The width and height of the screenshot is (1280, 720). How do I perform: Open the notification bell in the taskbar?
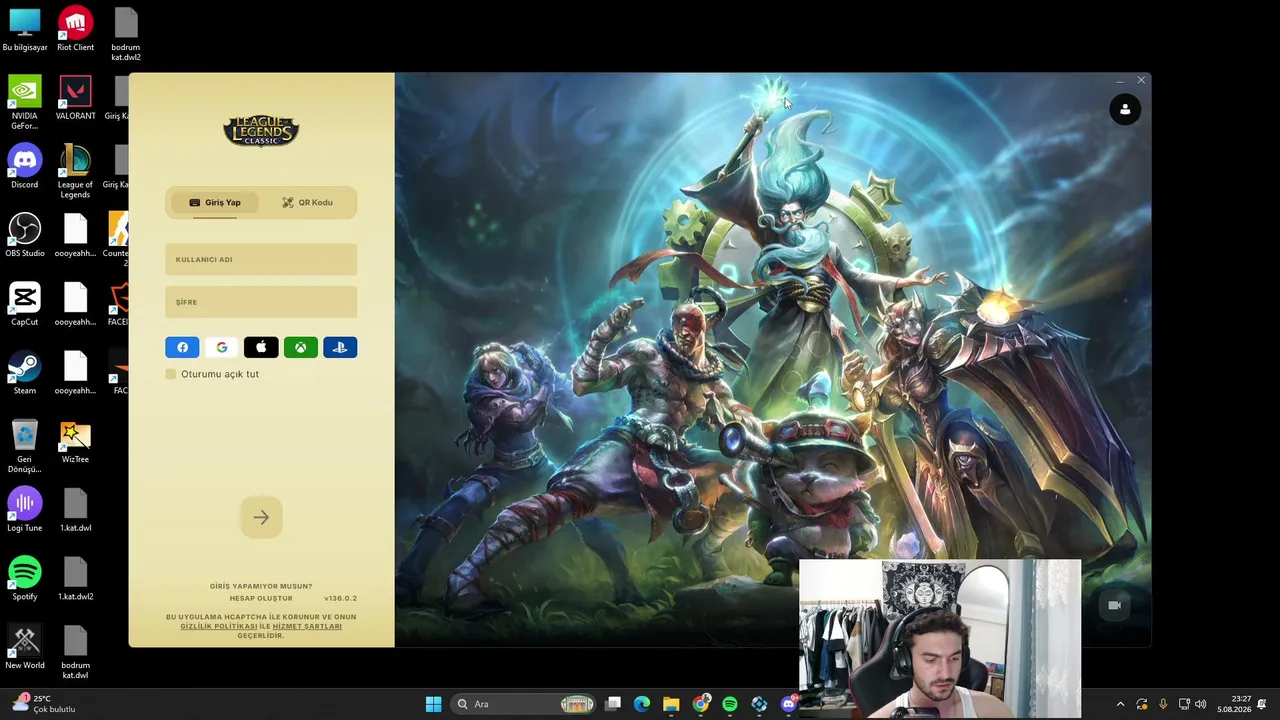coord(1263,704)
